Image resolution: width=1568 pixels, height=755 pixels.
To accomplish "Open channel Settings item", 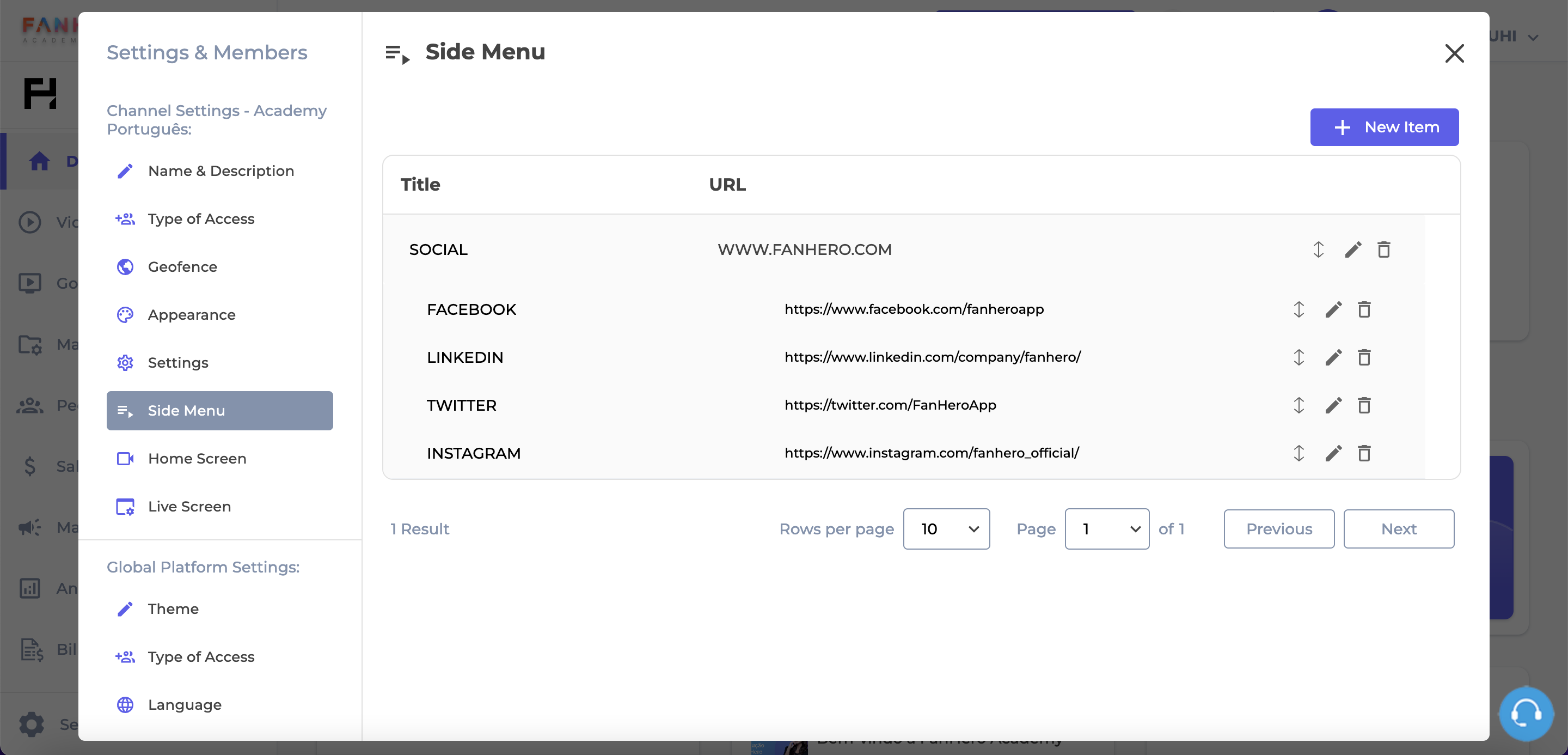I will 220,363.
